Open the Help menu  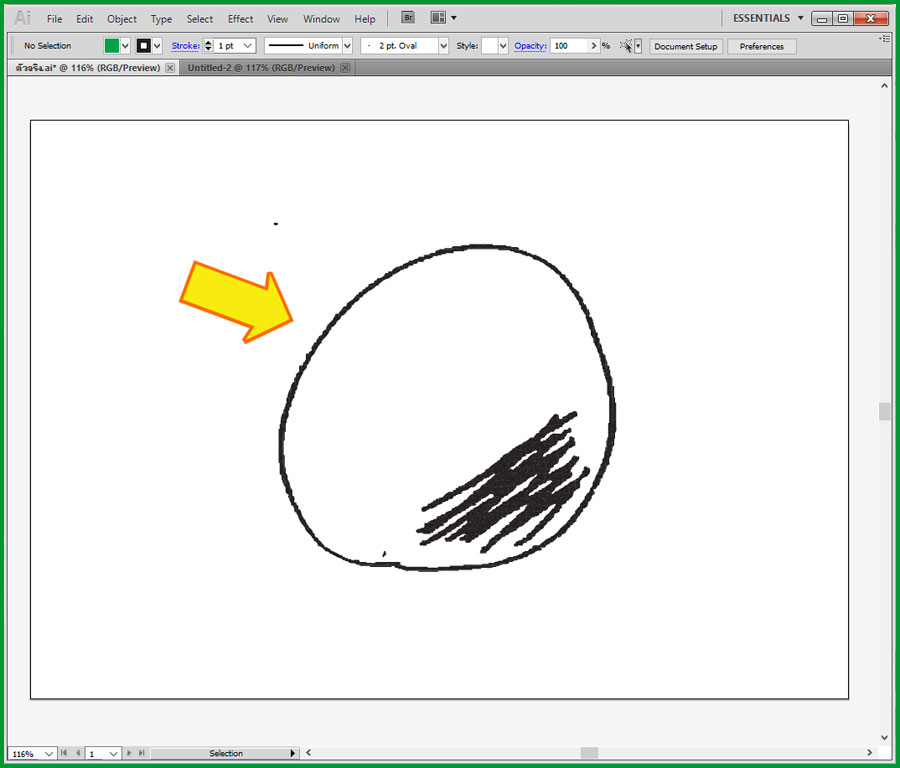tap(364, 19)
